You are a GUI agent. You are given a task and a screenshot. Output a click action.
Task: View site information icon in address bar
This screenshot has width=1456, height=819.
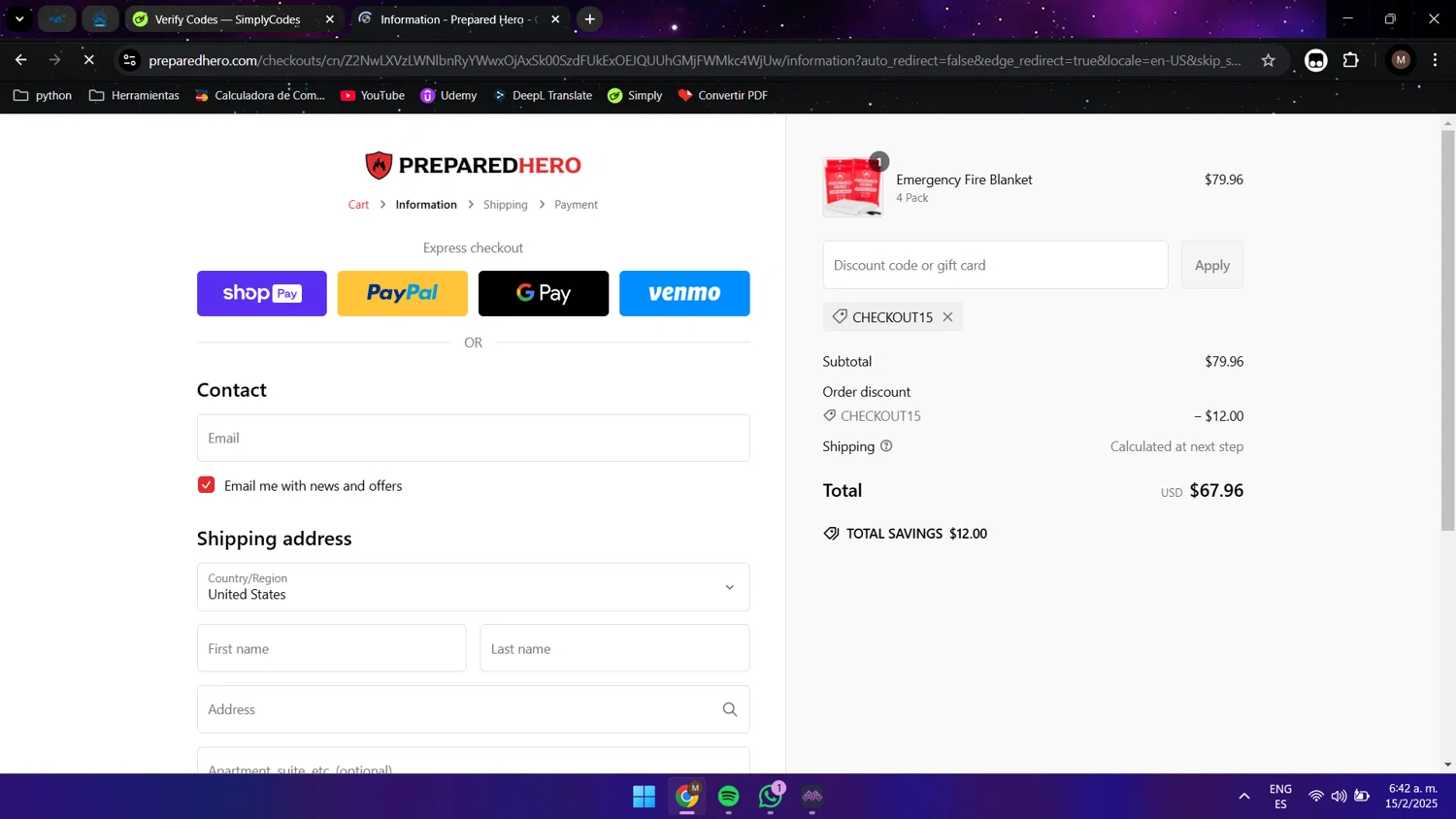[x=129, y=60]
